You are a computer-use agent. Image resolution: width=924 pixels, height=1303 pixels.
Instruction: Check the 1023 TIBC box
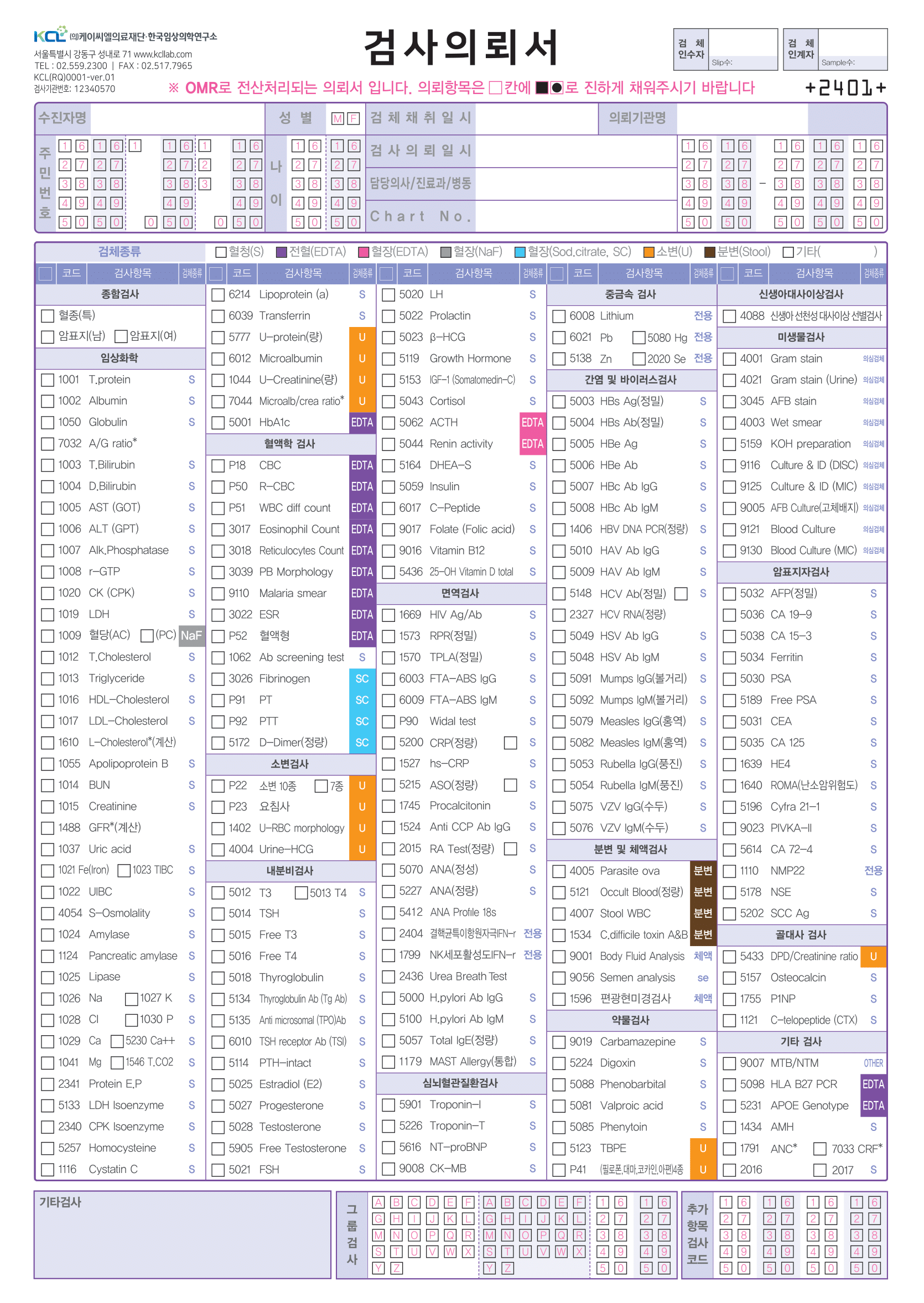(123, 871)
